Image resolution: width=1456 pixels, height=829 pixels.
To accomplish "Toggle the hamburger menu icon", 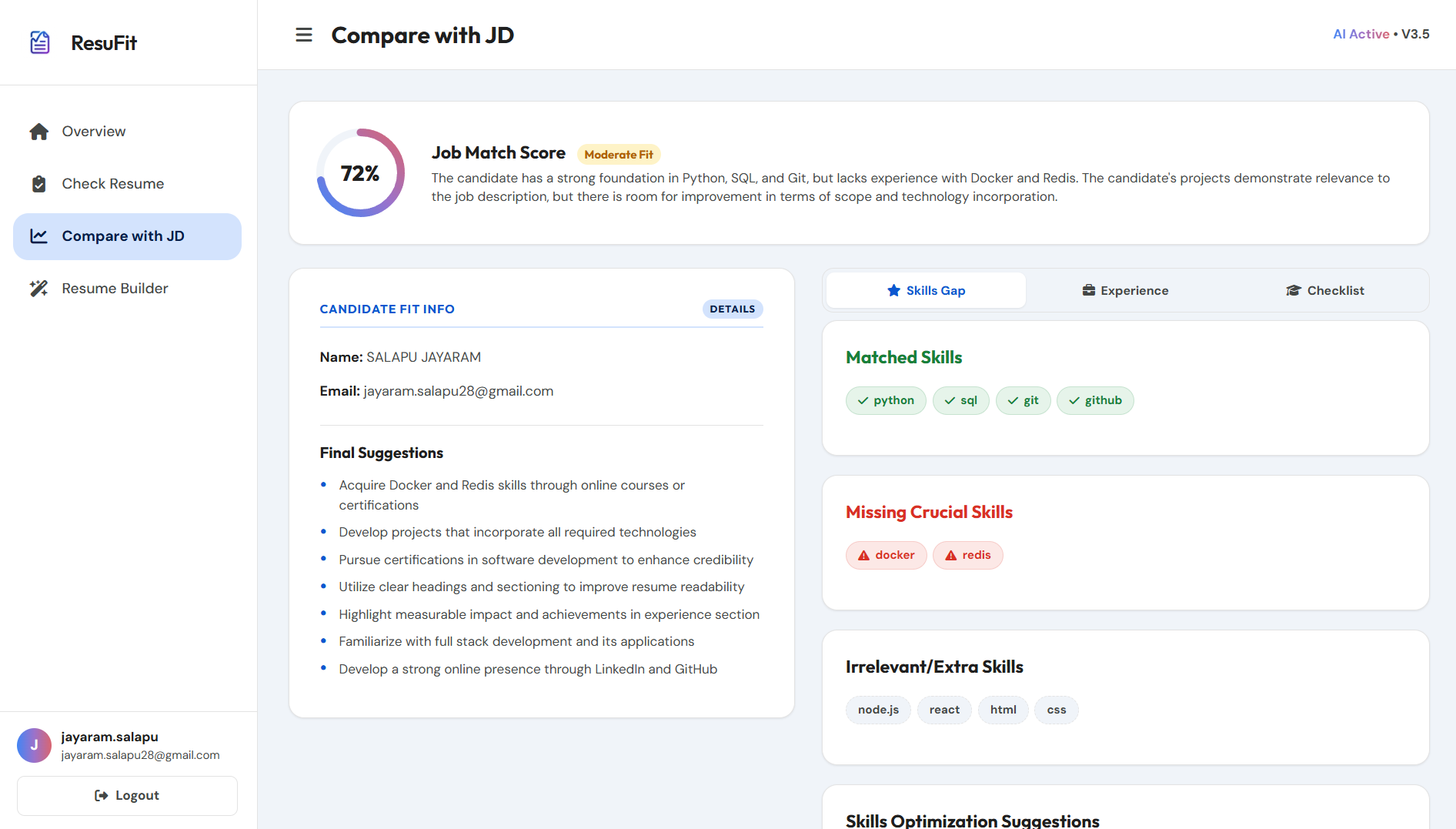I will coord(304,35).
